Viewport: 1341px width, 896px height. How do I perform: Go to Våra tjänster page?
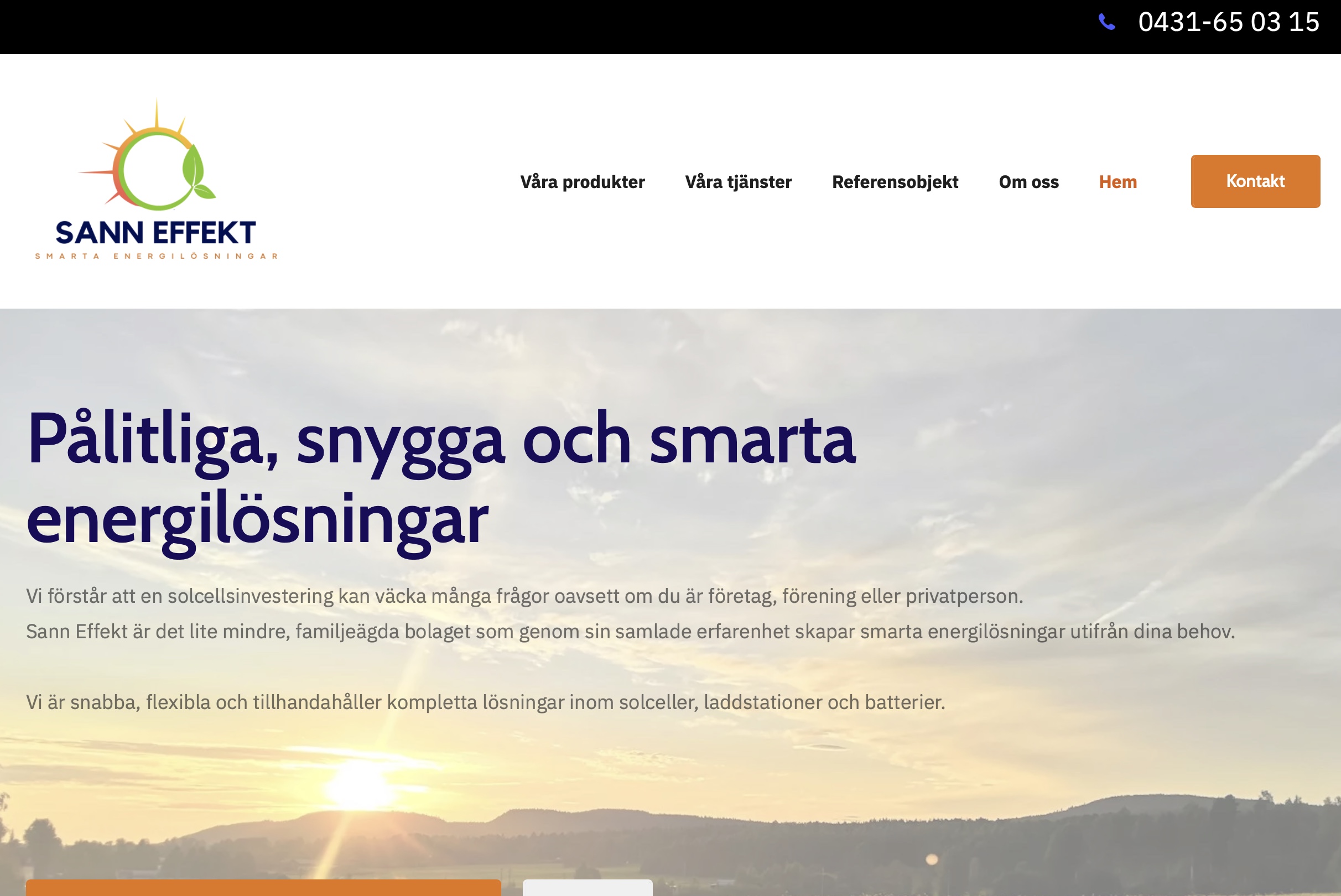738,182
